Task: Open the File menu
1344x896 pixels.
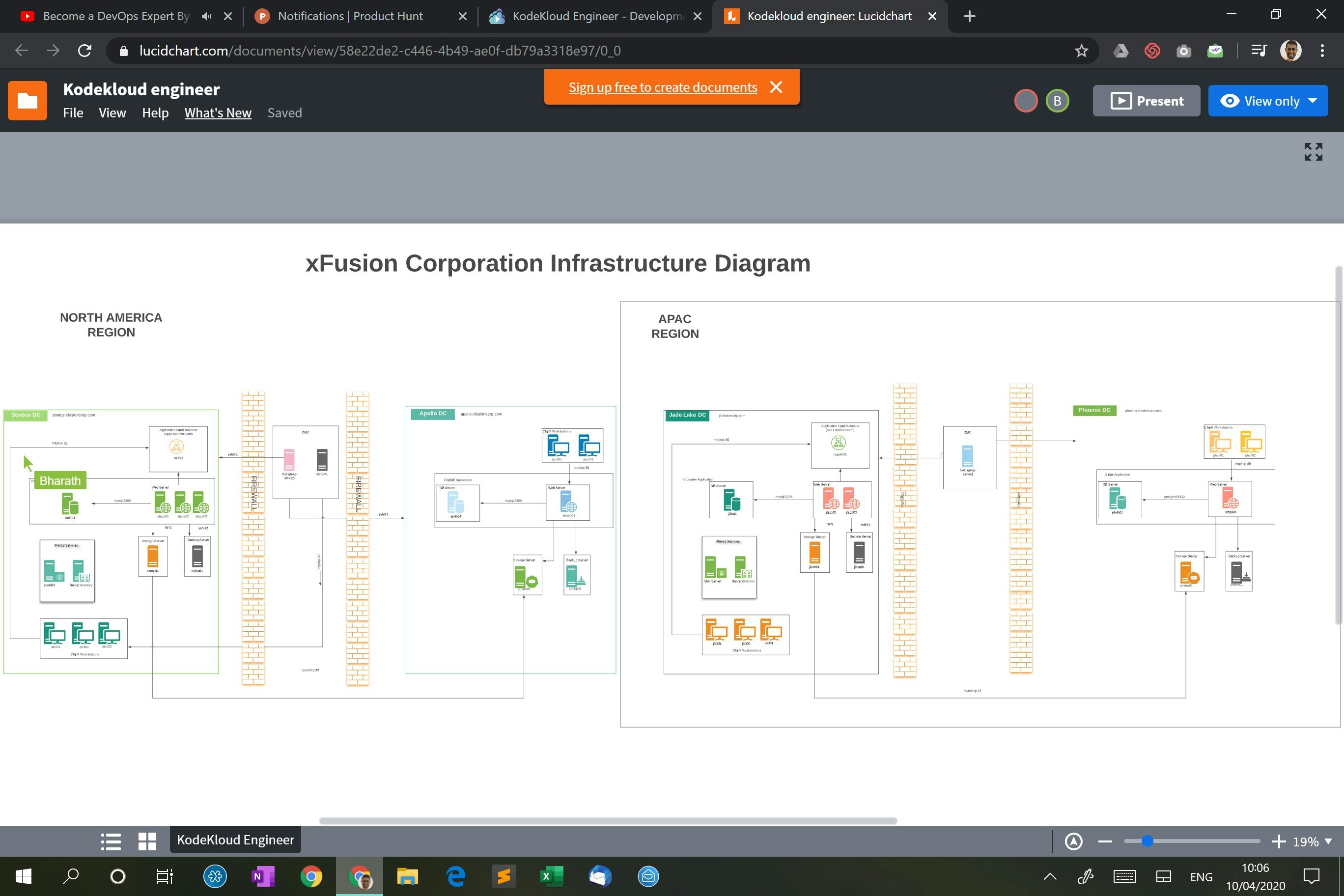Action: [x=73, y=112]
